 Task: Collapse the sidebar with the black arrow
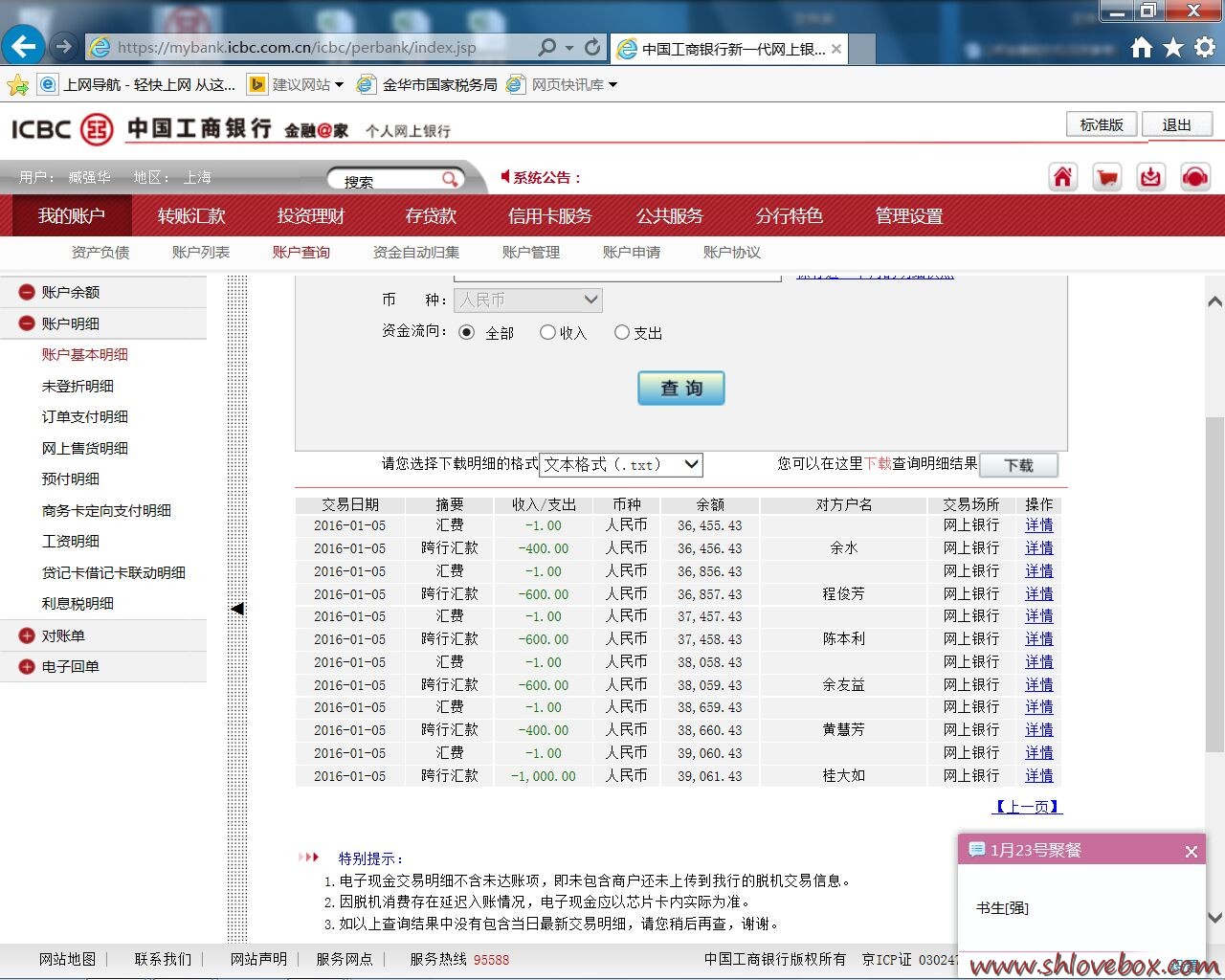(237, 608)
